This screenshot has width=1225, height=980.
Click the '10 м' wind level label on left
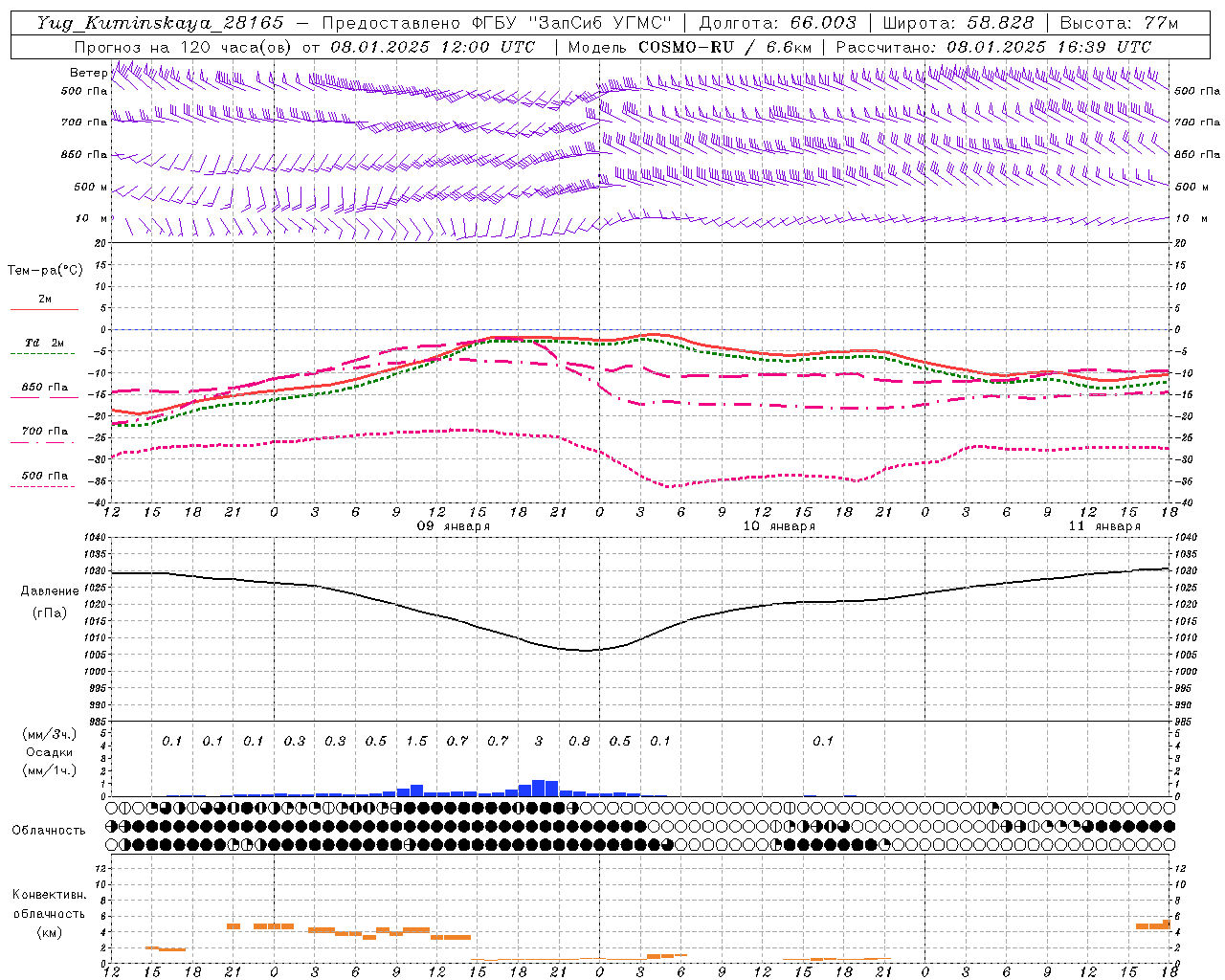[92, 218]
